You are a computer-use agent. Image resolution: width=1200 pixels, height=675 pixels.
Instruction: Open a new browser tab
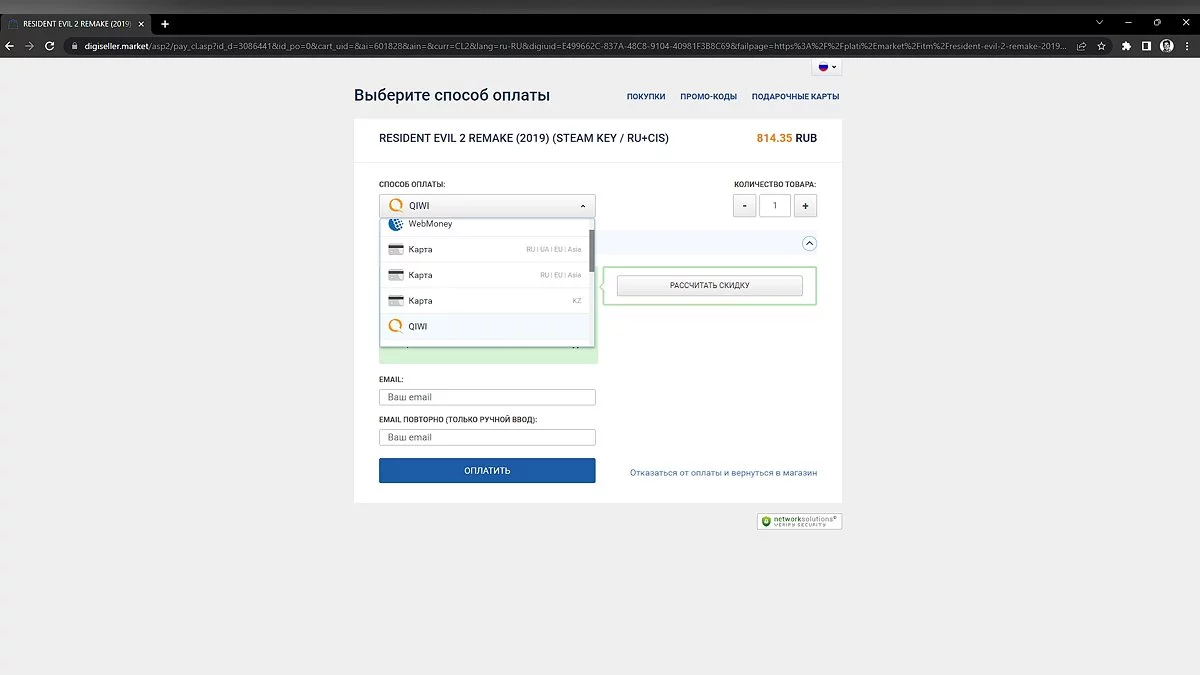(165, 24)
